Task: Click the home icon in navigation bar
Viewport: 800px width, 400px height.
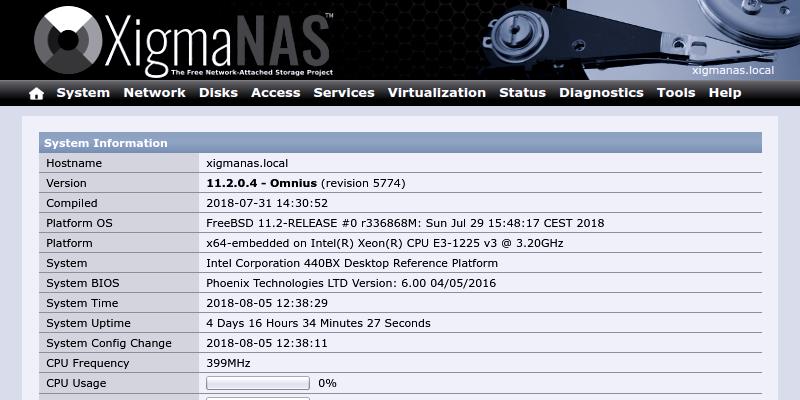Action: (37, 93)
